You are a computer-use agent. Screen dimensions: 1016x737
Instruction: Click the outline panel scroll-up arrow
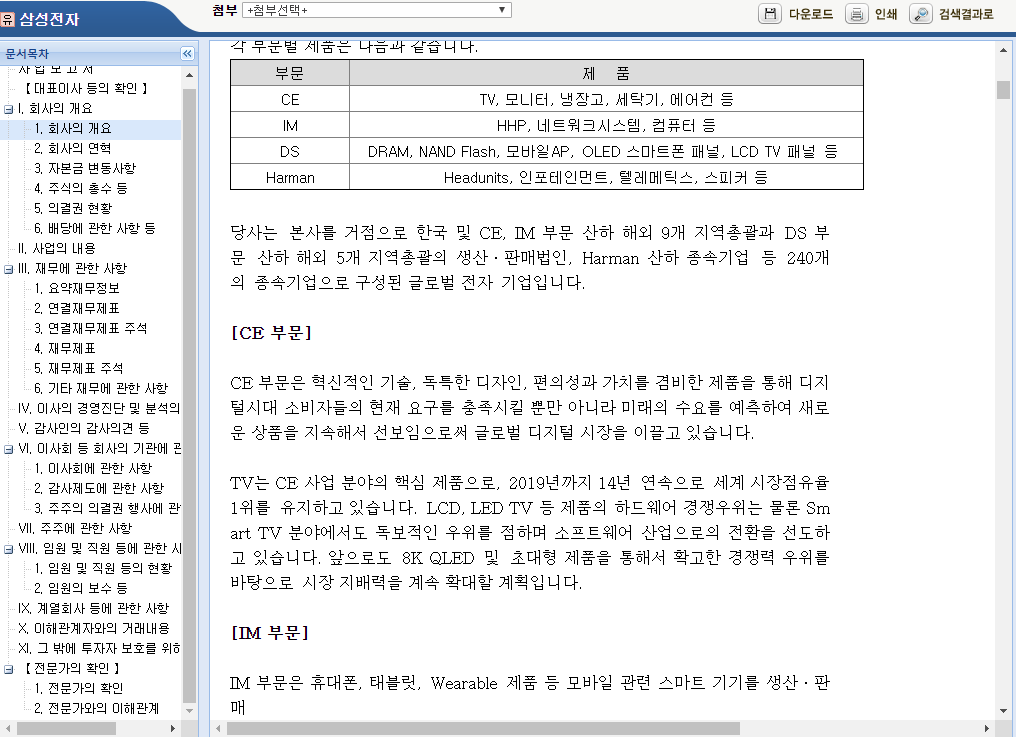point(189,76)
